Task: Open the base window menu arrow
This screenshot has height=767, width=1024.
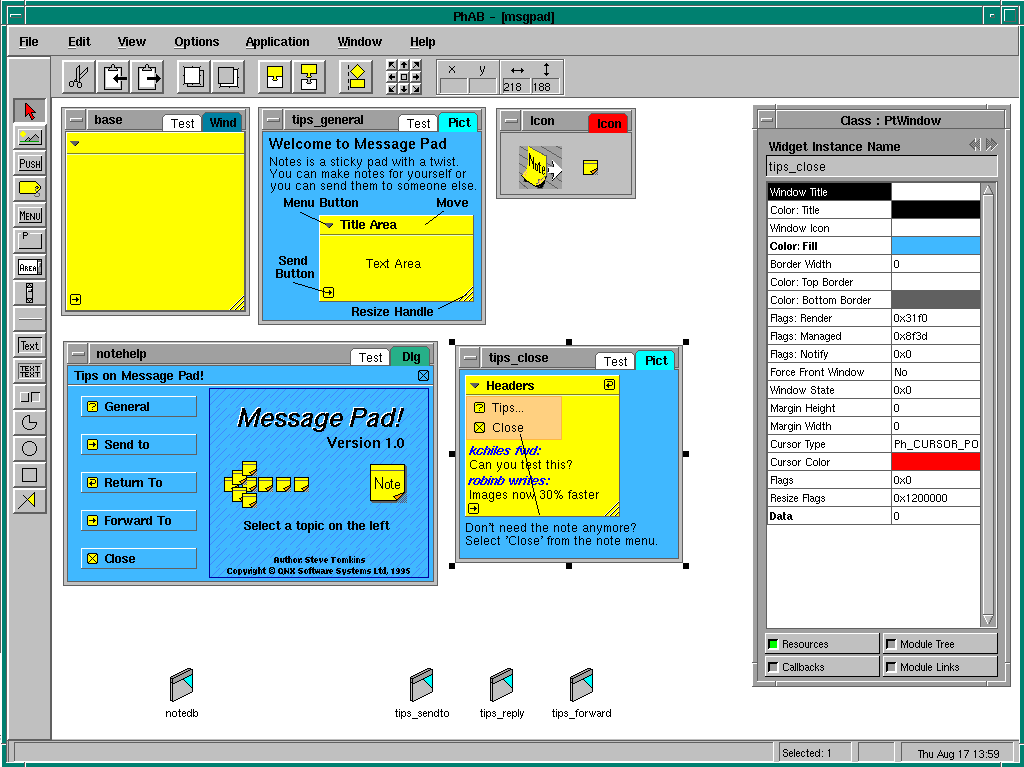Action: pyautogui.click(x=74, y=143)
